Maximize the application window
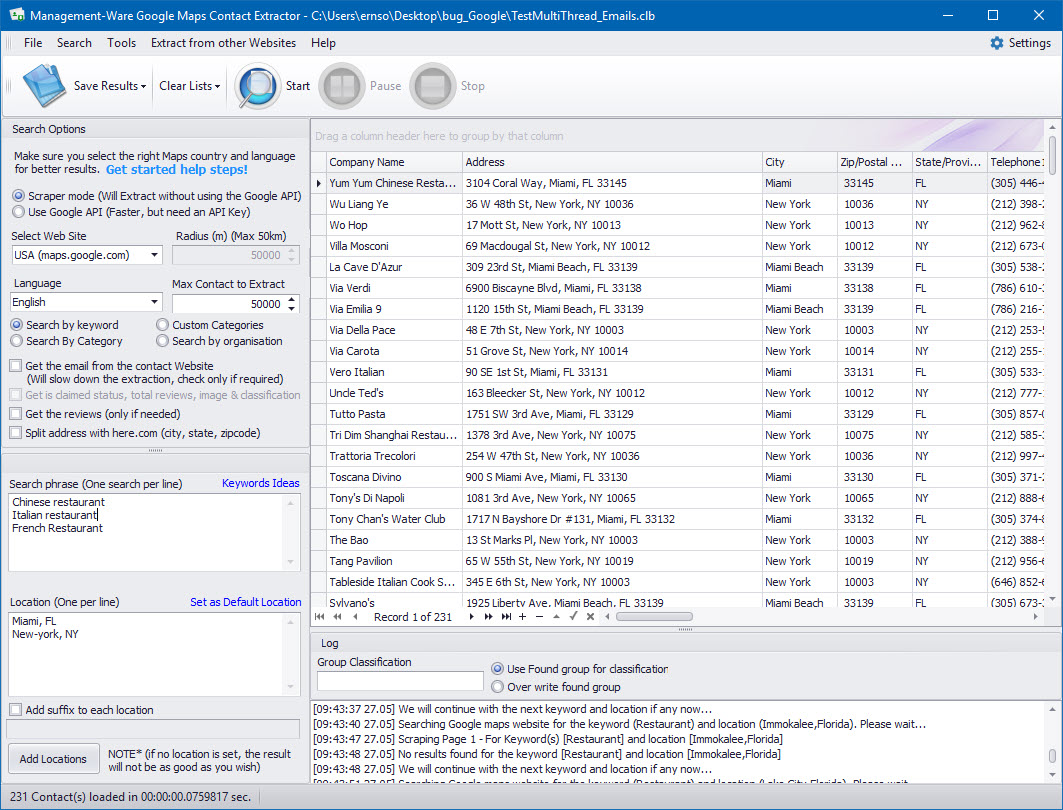1063x810 pixels. click(x=993, y=15)
